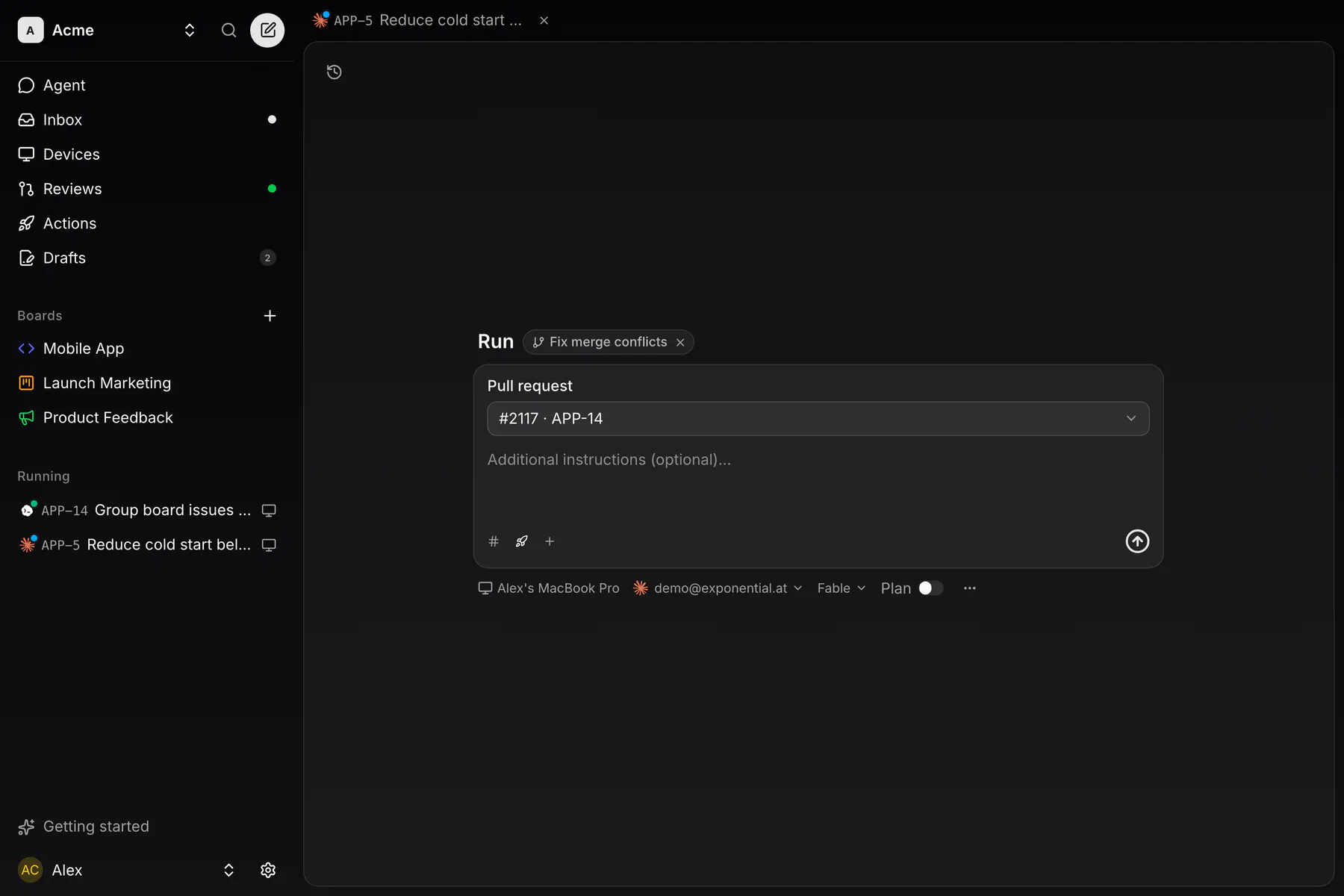Select Alex's MacBook Pro device
Image resolution: width=1344 pixels, height=896 pixels.
[549, 588]
